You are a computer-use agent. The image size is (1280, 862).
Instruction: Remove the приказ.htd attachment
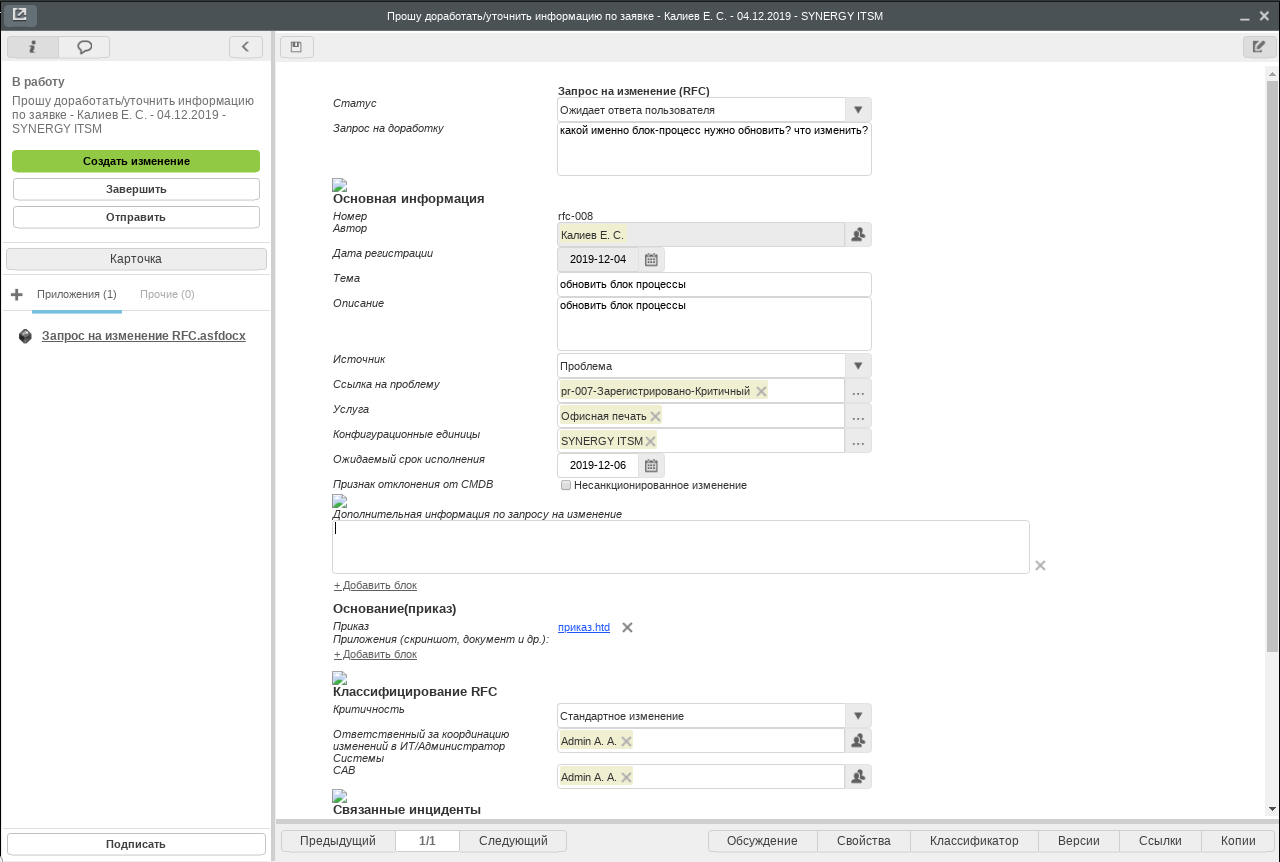click(x=627, y=628)
